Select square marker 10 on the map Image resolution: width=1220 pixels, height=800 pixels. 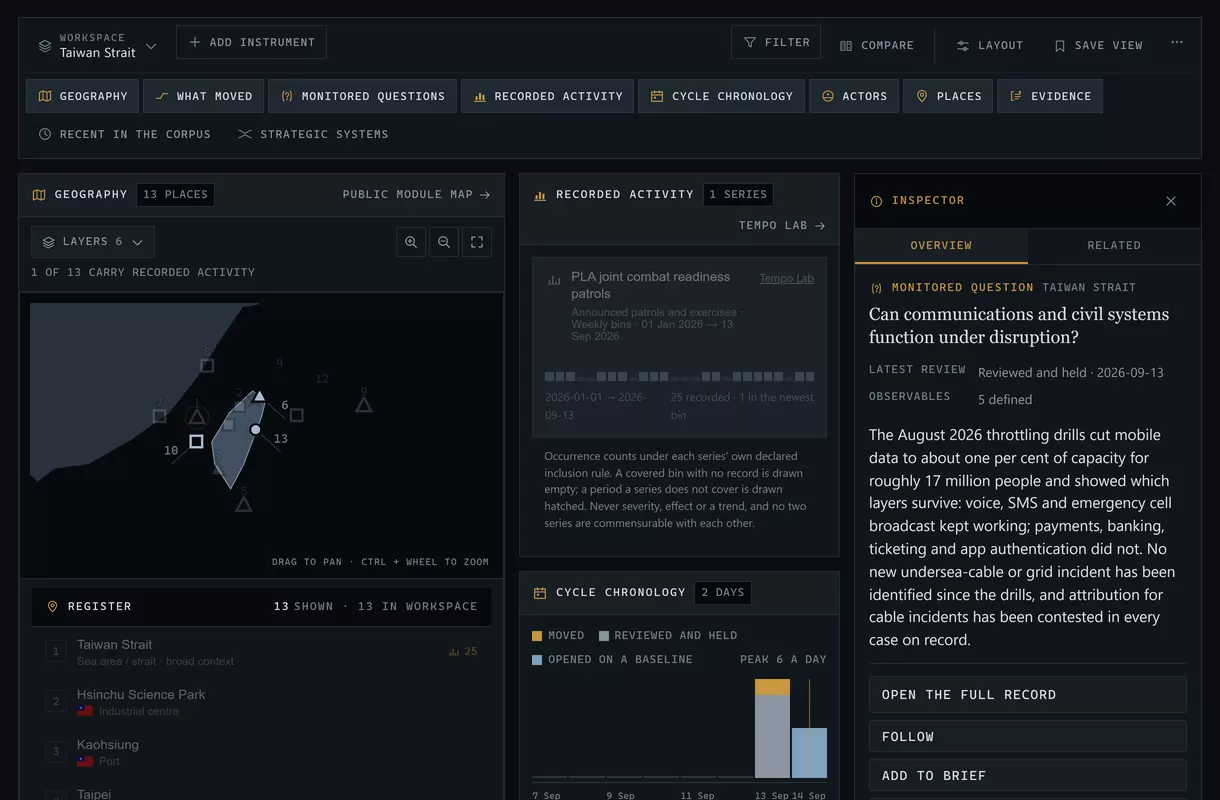pos(196,441)
